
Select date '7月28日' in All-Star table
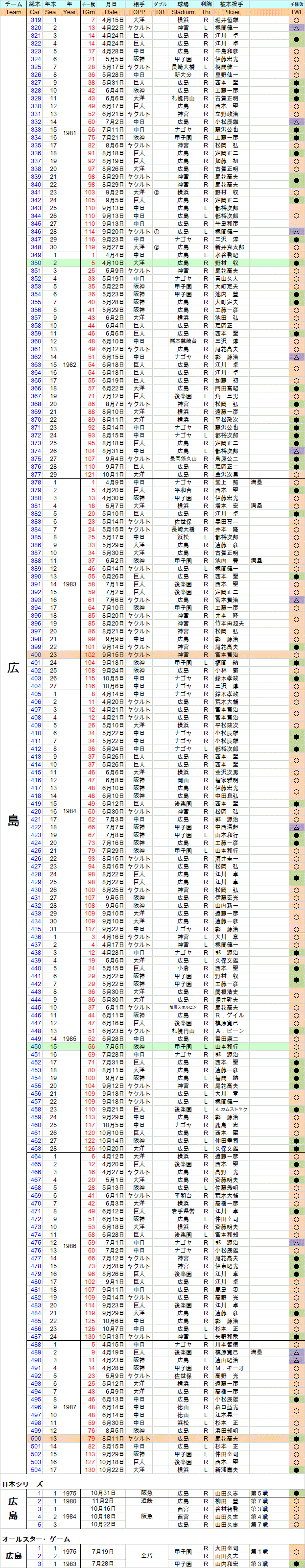click(102, 1563)
